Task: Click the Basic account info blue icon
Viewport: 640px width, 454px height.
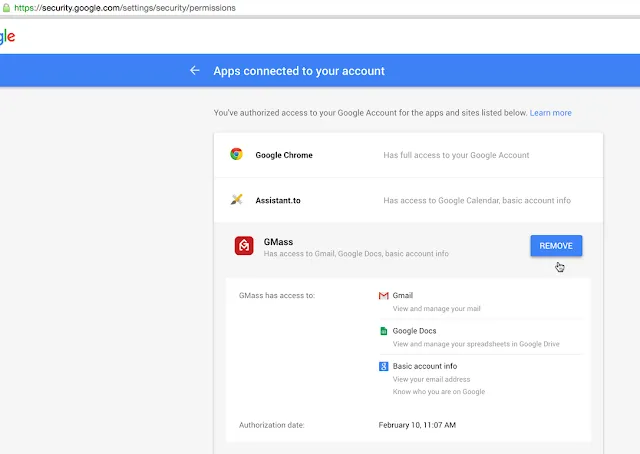Action: 384,366
